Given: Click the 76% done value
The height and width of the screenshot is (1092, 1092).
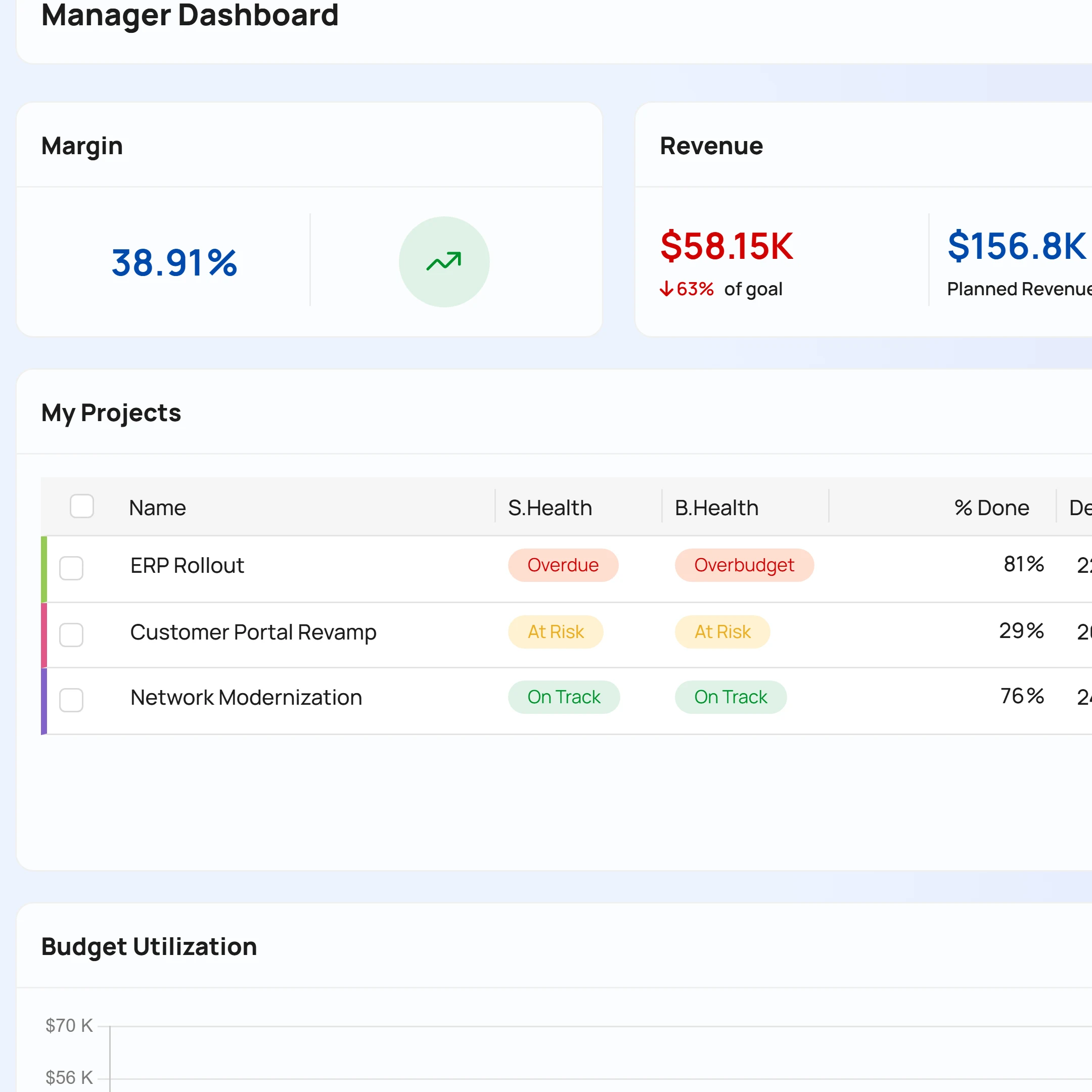Looking at the screenshot, I should tap(1022, 696).
